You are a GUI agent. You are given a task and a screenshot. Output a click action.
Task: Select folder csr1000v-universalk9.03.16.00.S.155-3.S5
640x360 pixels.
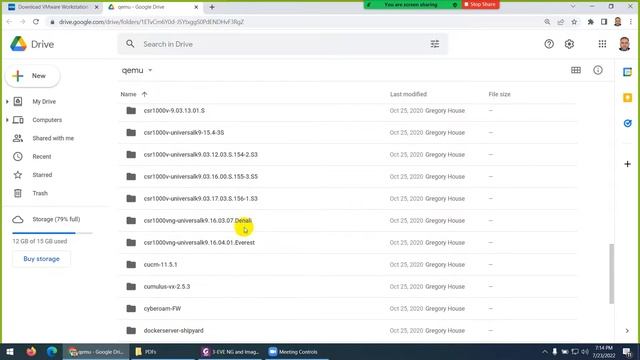click(x=349, y=177)
